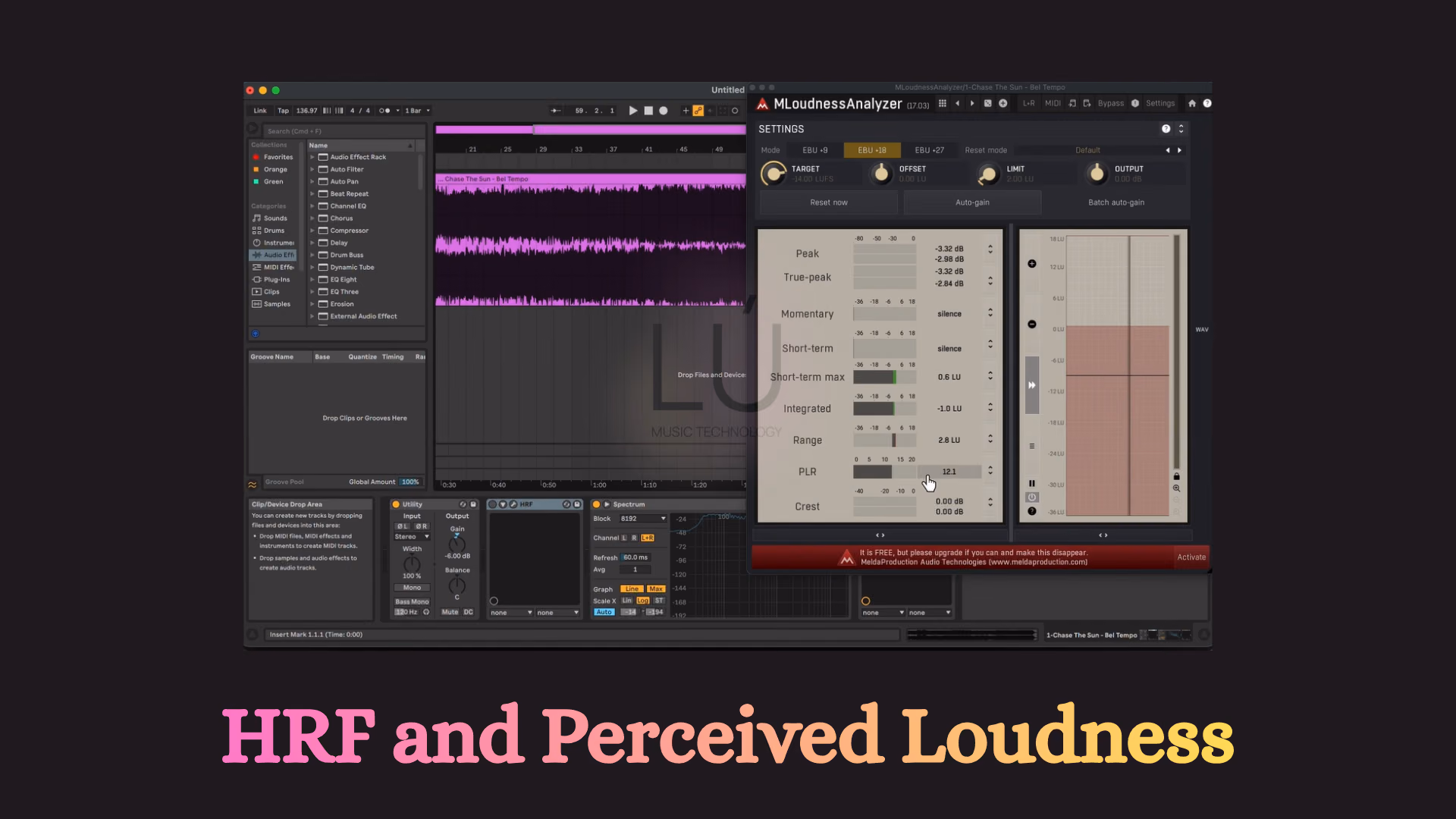Image resolution: width=1456 pixels, height=819 pixels.
Task: Zoom in with the graph plus icon
Action: [1032, 264]
